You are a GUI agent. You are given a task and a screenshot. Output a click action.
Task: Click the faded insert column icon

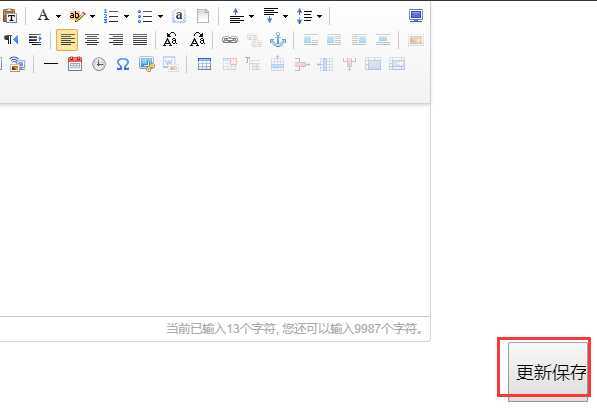325,64
